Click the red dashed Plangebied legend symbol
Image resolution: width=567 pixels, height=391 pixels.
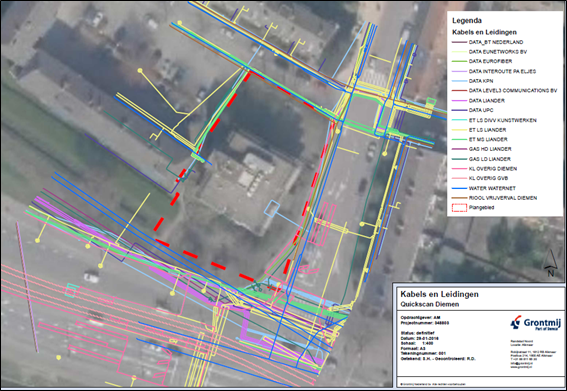[x=459, y=208]
